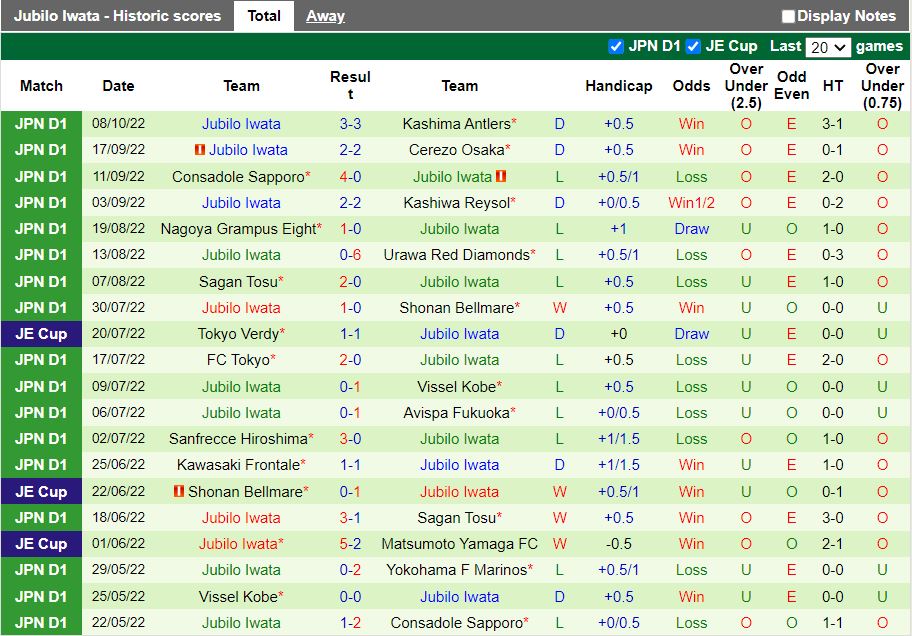
Task: Click HT score 1-1 in 22/05/22 row
Action: click(832, 623)
